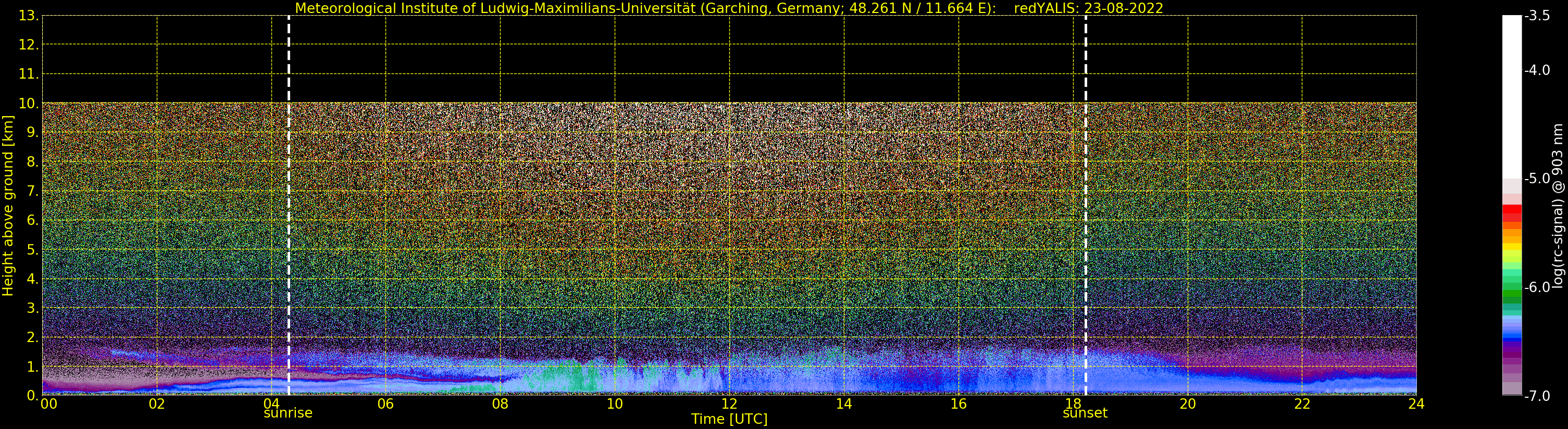Click the 'sunset' label below the time axis
Viewport: 1568px width, 429px height.
(x=1085, y=413)
